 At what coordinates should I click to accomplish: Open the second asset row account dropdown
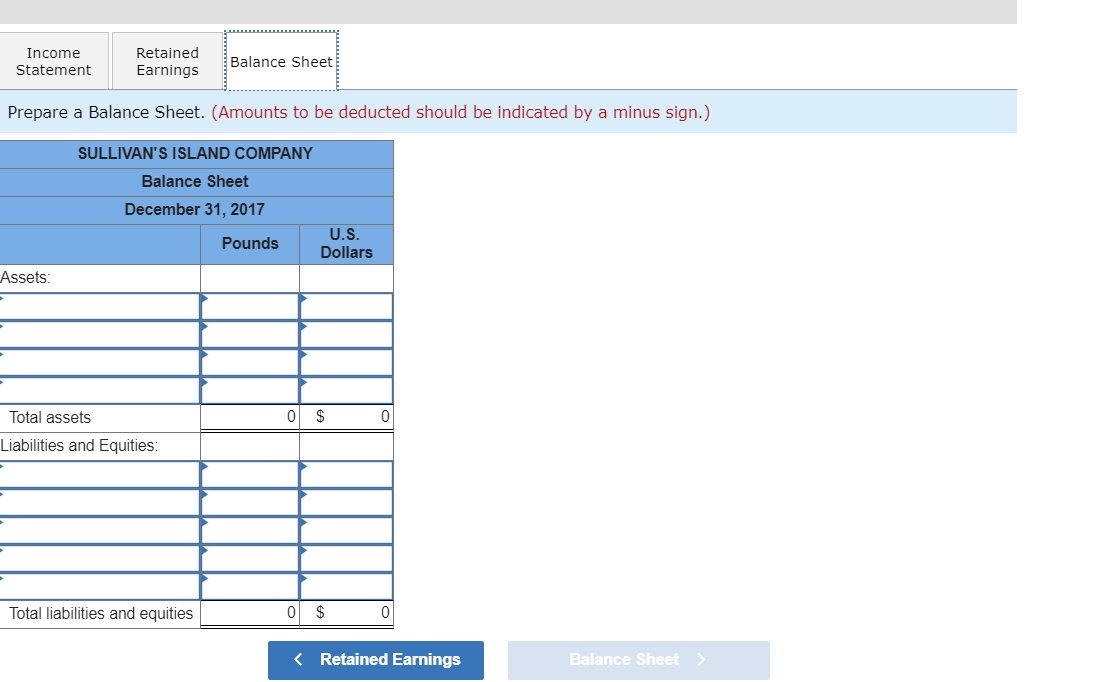pos(100,335)
